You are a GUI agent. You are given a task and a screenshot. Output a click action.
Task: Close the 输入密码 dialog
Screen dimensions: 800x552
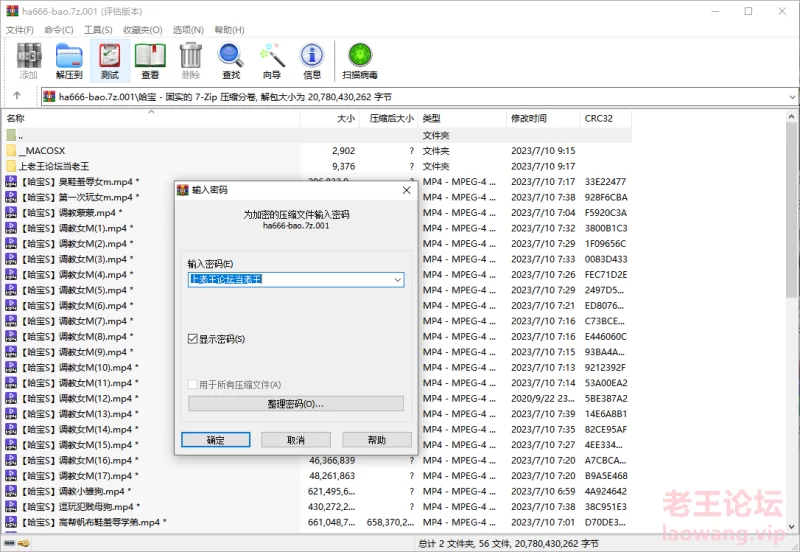[x=407, y=190]
